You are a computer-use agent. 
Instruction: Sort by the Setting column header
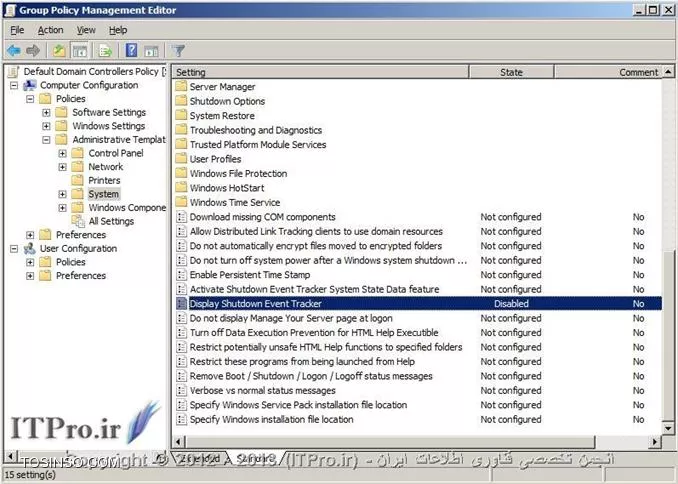(x=320, y=72)
